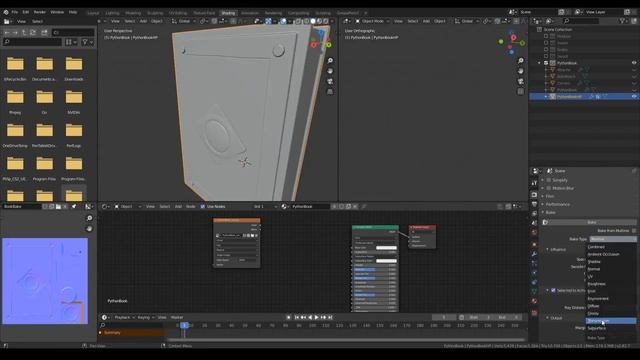Open Object Data green triangle tab
Image resolution: width=640 pixels, height=360 pixels.
click(534, 291)
